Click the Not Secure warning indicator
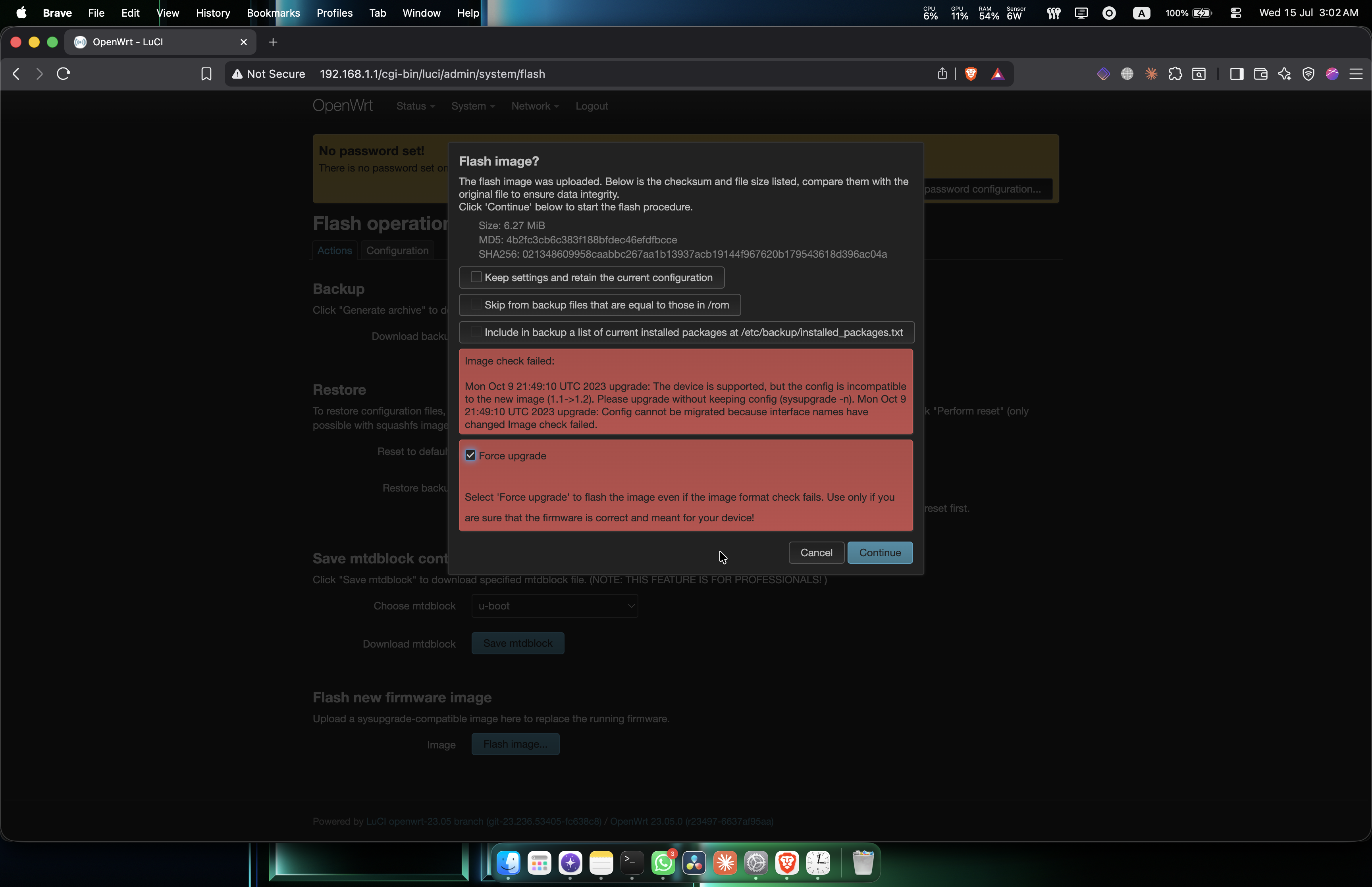Screen dimensions: 1372x887 (268, 74)
